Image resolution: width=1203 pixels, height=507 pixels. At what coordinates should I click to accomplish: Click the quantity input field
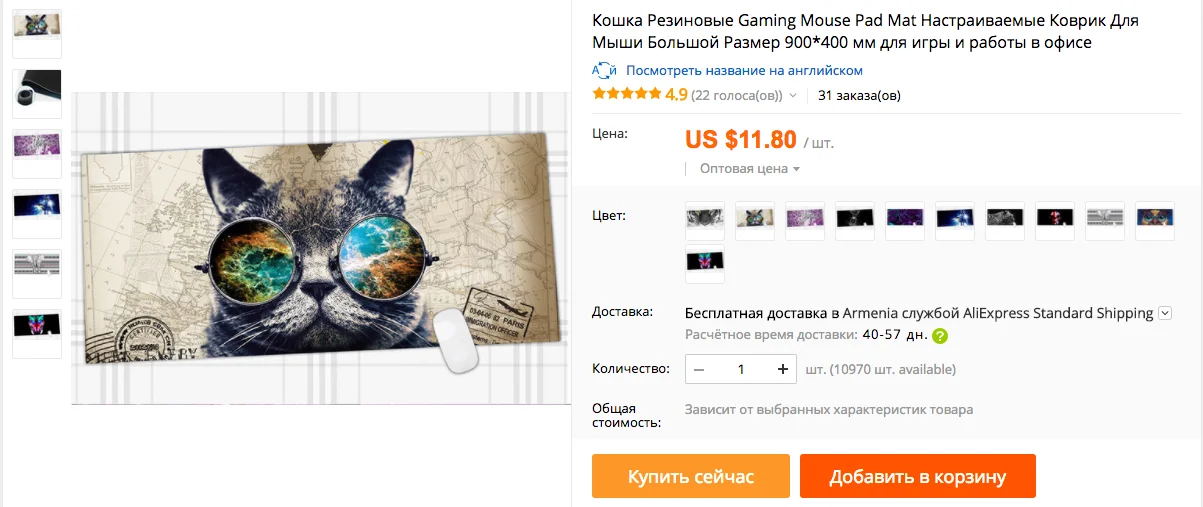coord(741,369)
